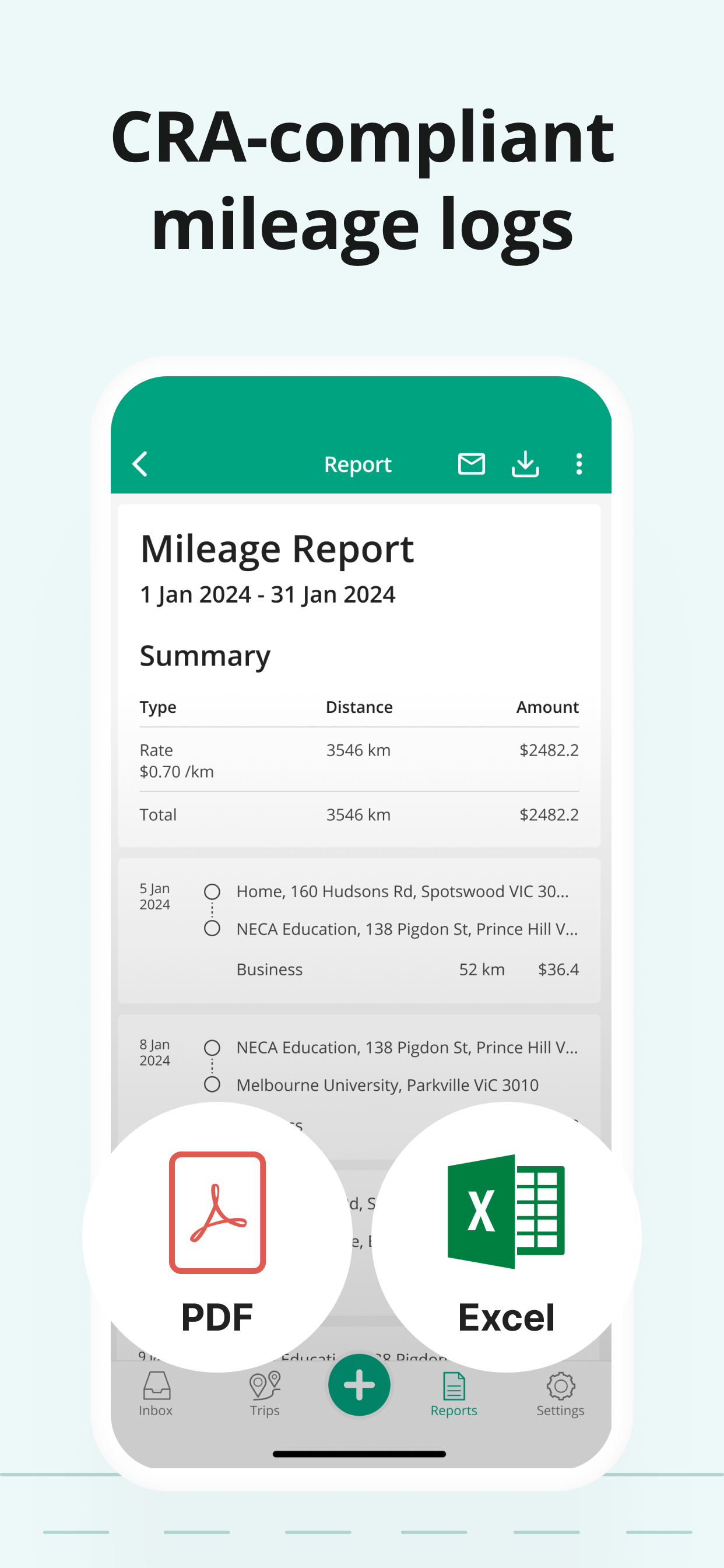Viewport: 724px width, 1568px height.
Task: Tap the $36.4 trip amount
Action: click(x=558, y=969)
